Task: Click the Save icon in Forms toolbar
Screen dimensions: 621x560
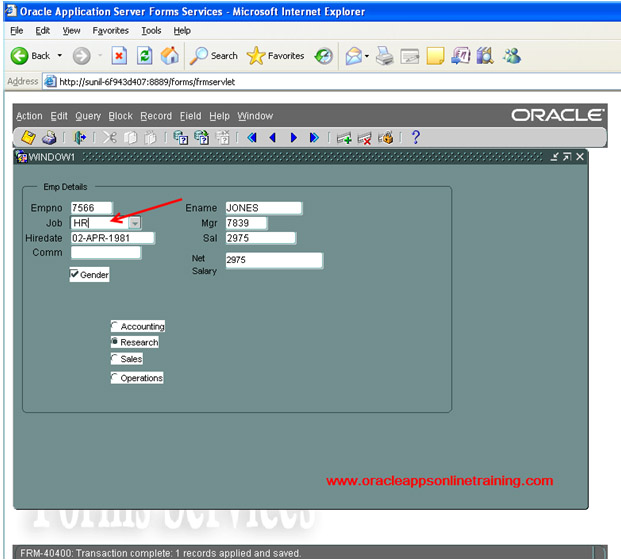Action: (x=28, y=137)
